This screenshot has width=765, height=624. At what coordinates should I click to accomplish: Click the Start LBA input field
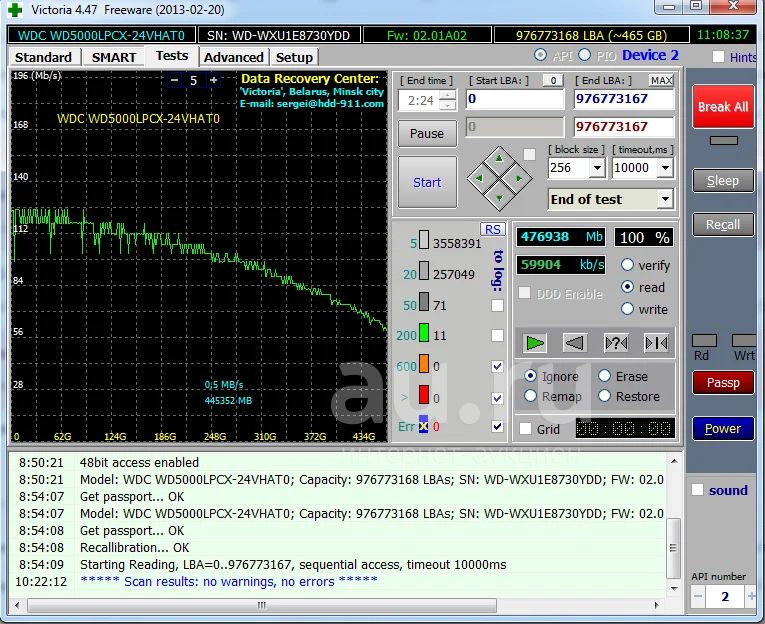[515, 99]
